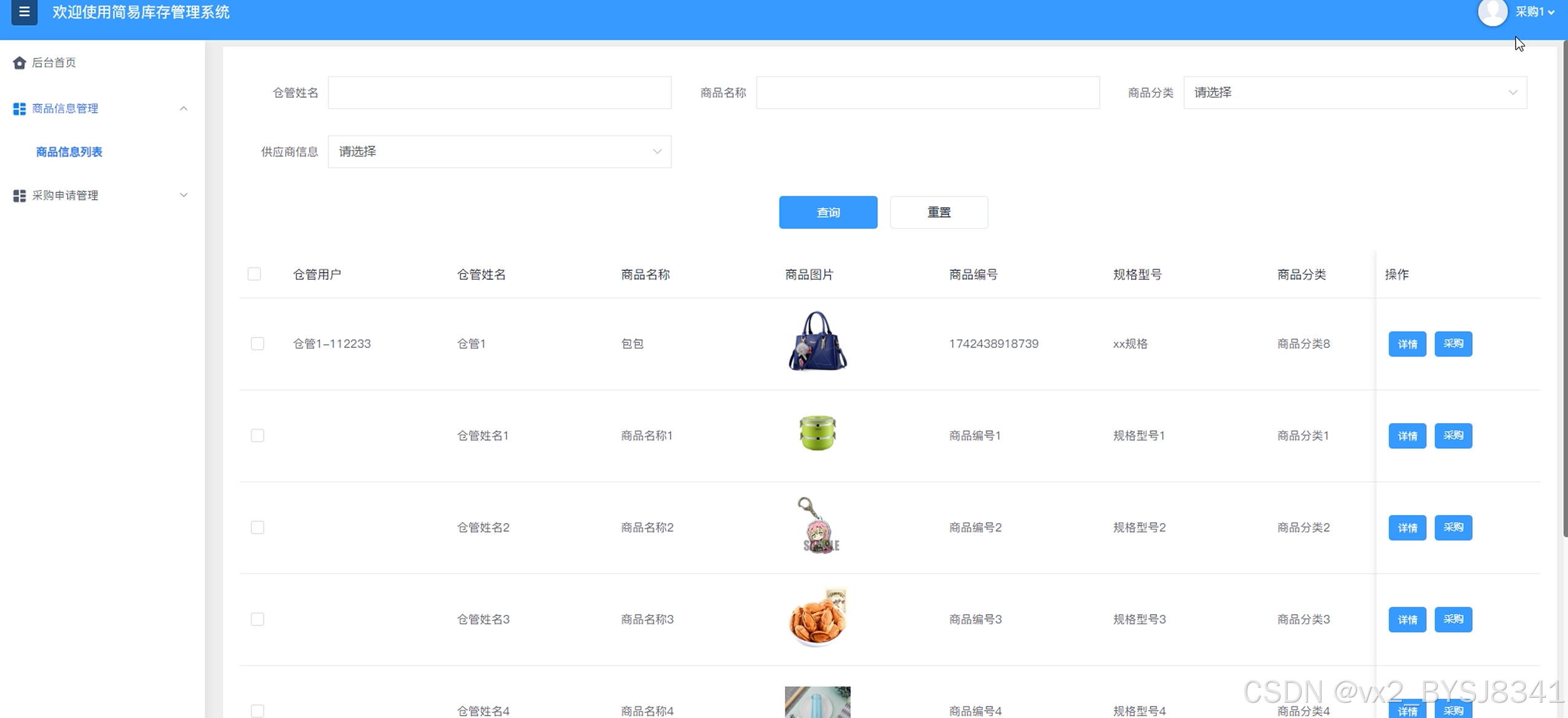Click the home icon beside 后台首页
The height and width of the screenshot is (718, 1568).
20,63
